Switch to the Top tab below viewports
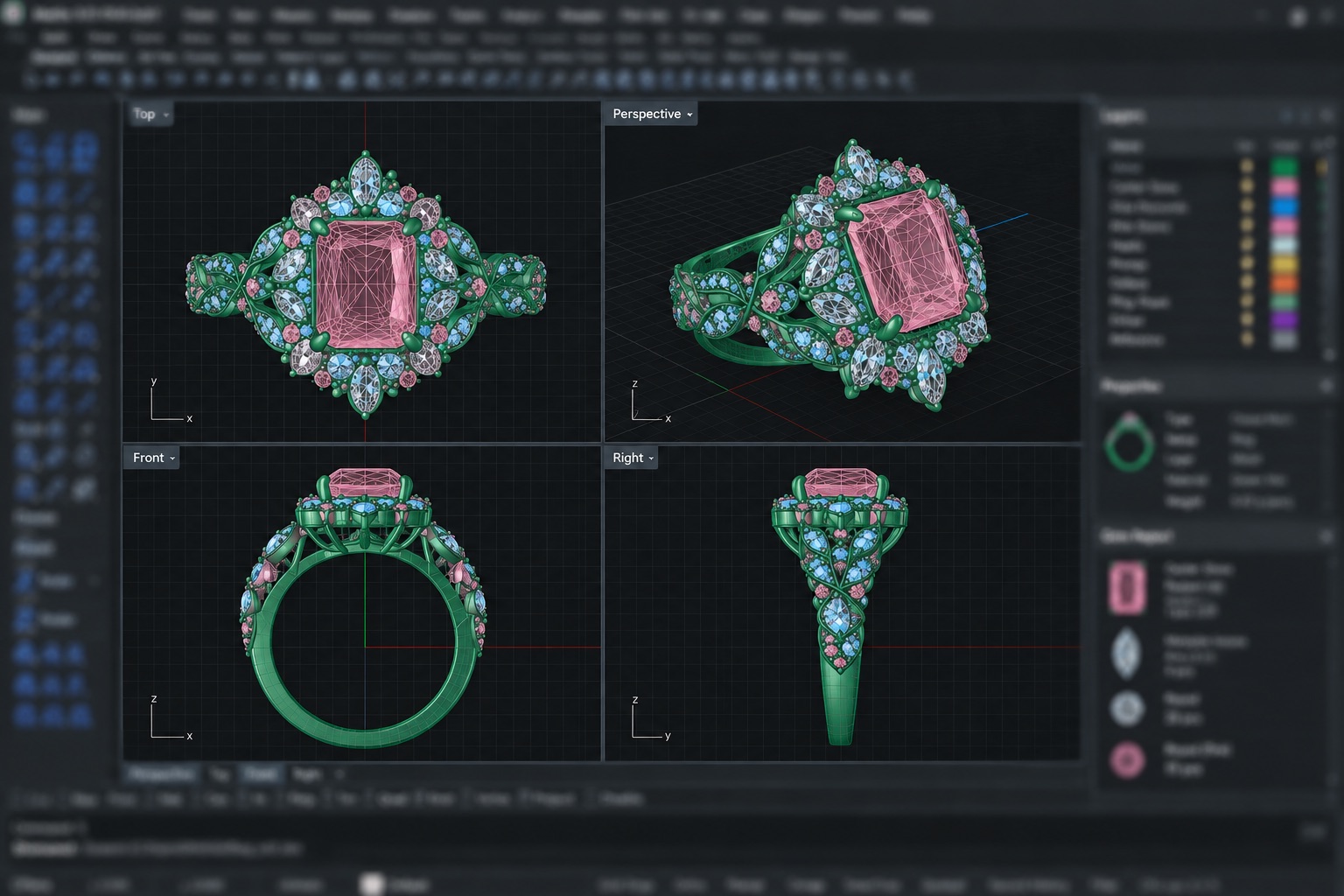 tap(220, 773)
